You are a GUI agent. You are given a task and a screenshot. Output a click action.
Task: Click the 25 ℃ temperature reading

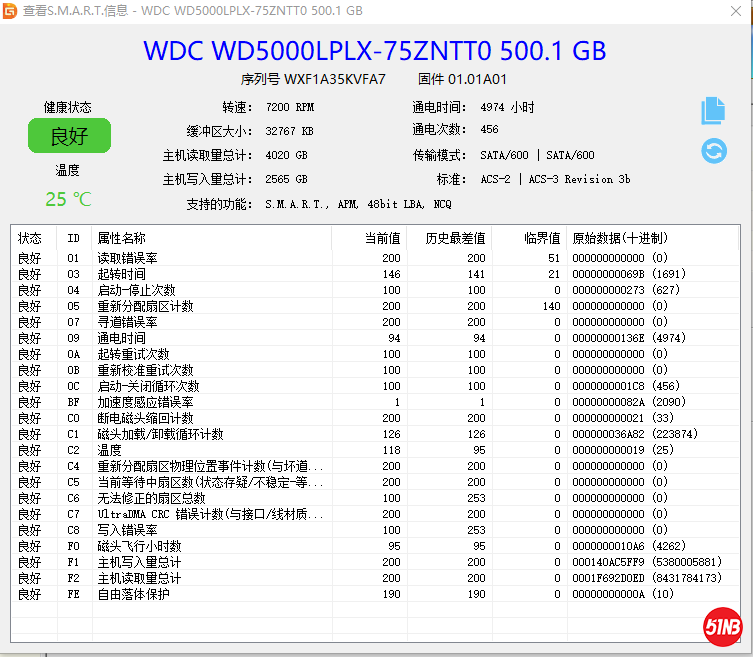click(68, 199)
